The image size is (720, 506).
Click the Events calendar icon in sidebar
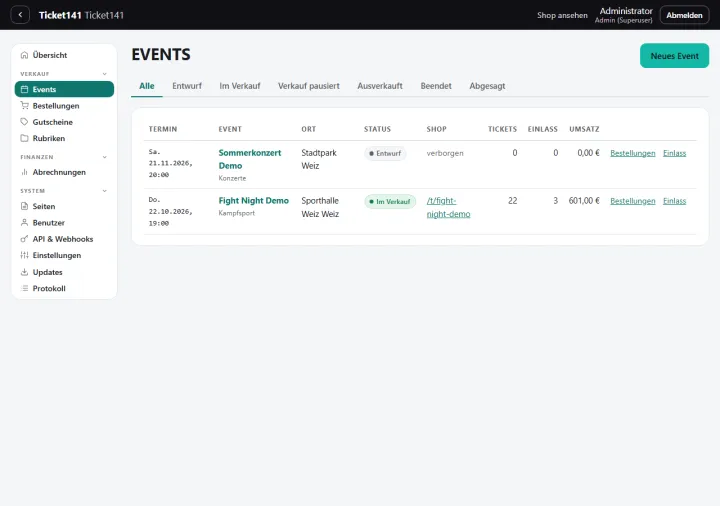(x=24, y=89)
